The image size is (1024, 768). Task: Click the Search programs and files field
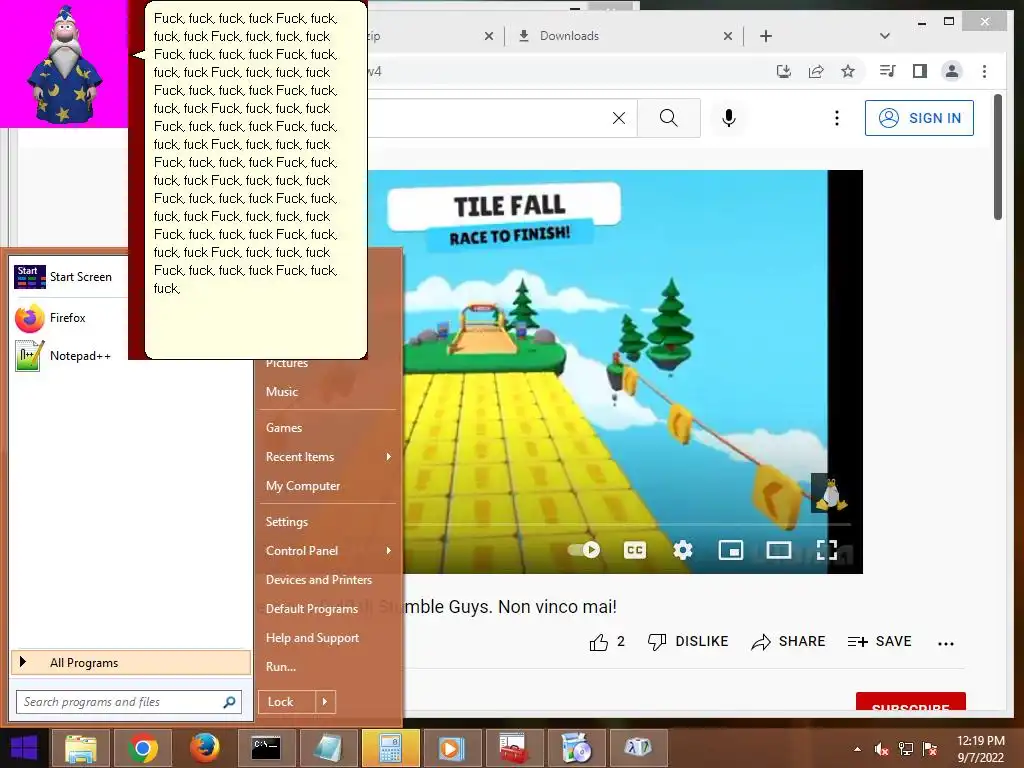[x=129, y=702]
